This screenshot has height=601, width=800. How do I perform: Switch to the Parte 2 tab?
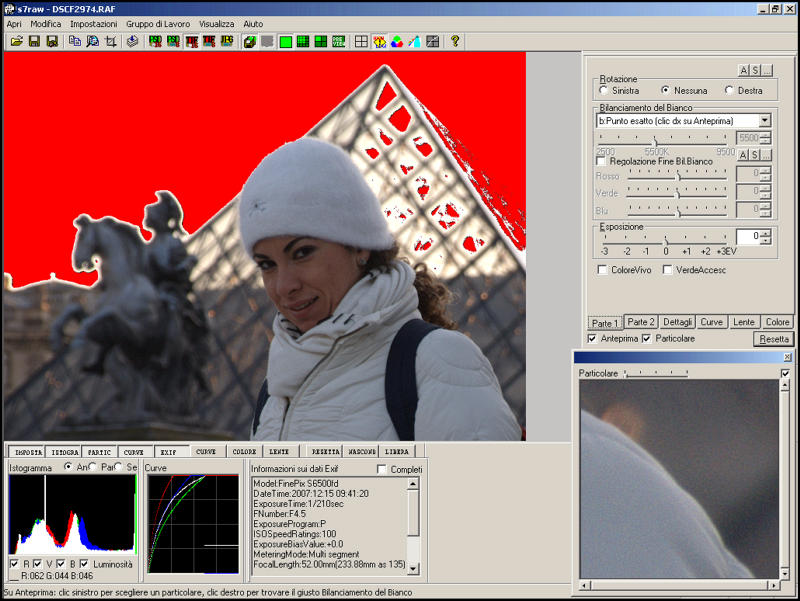[641, 322]
